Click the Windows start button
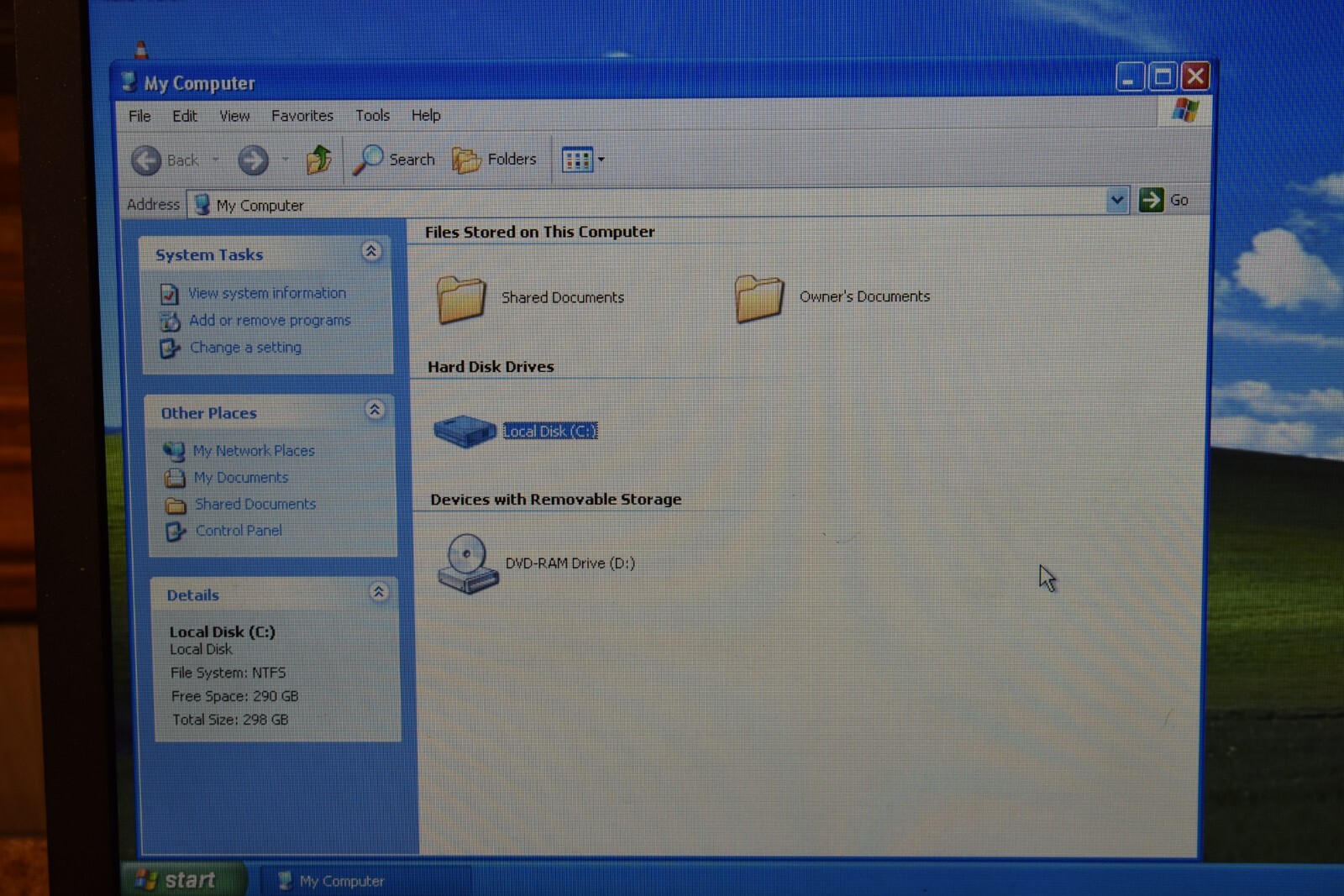 tap(184, 879)
